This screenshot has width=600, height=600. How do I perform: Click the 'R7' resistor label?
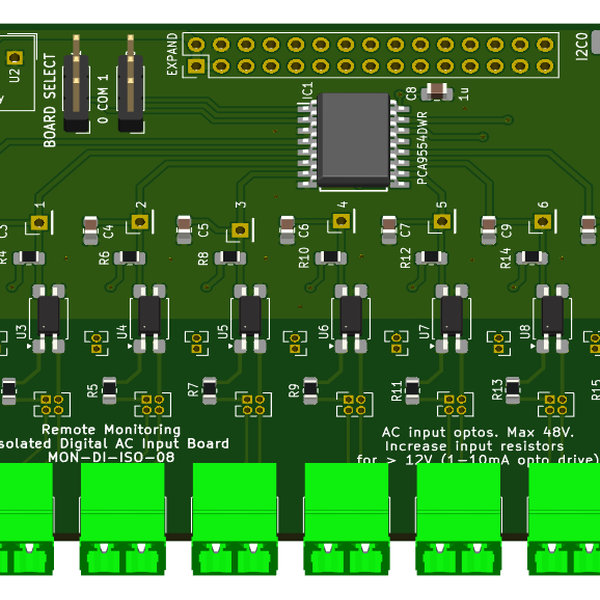tap(193, 390)
